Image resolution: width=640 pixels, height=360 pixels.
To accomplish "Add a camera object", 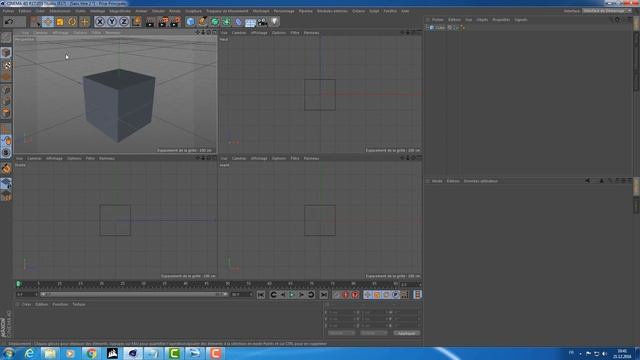I will point(262,22).
